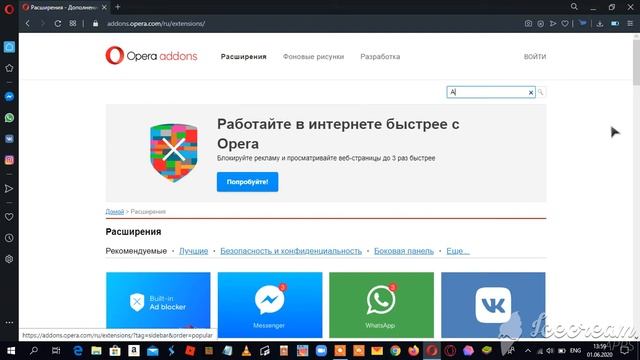Viewport: 640px width, 360px height.
Task: Click the ad blocker shield banner image
Action: click(174, 153)
